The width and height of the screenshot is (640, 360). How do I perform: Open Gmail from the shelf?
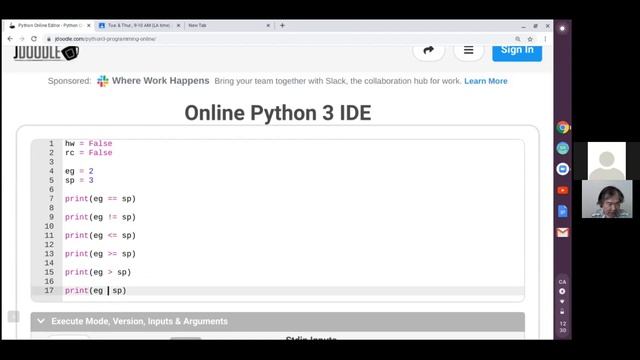[562, 233]
